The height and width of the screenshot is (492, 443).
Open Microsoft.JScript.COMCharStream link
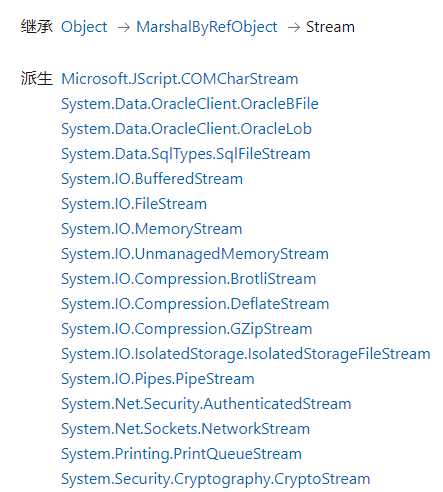point(180,79)
